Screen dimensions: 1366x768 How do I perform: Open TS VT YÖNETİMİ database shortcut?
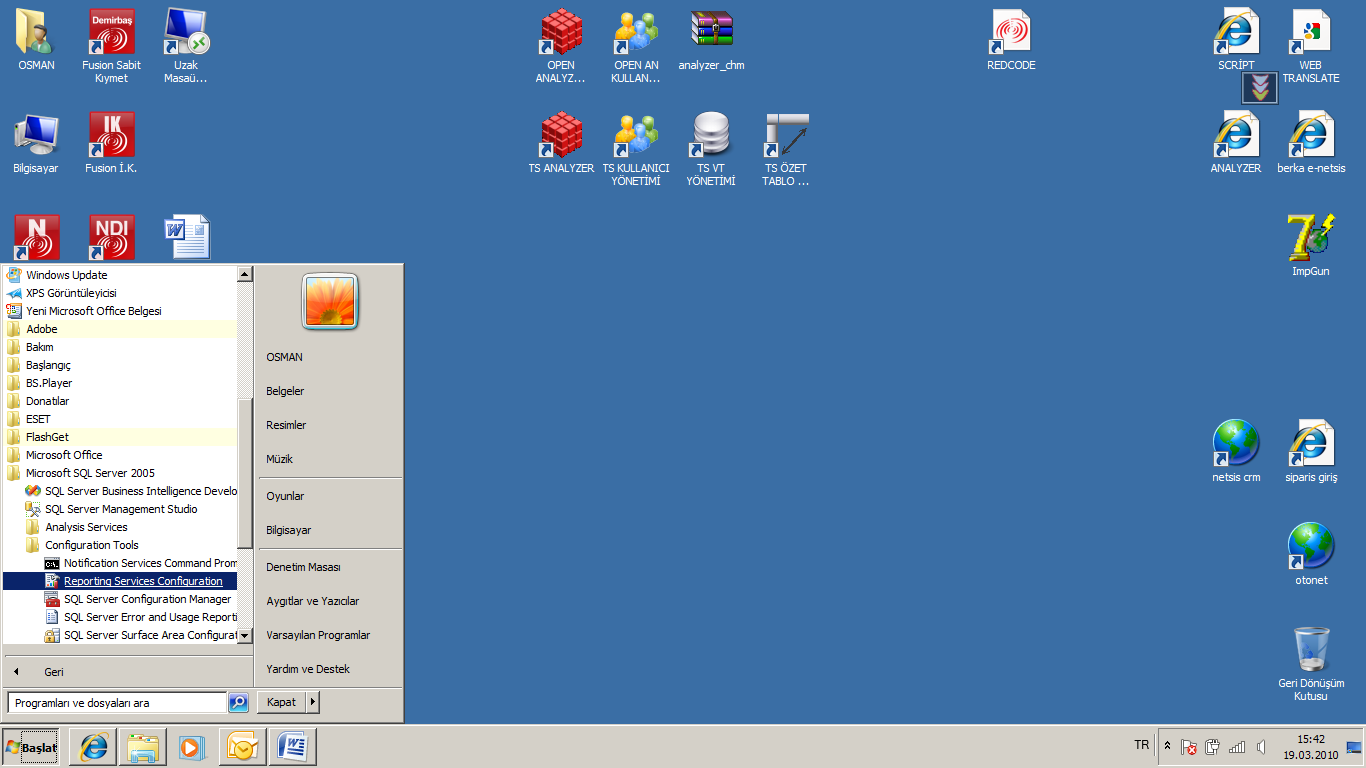(x=711, y=135)
